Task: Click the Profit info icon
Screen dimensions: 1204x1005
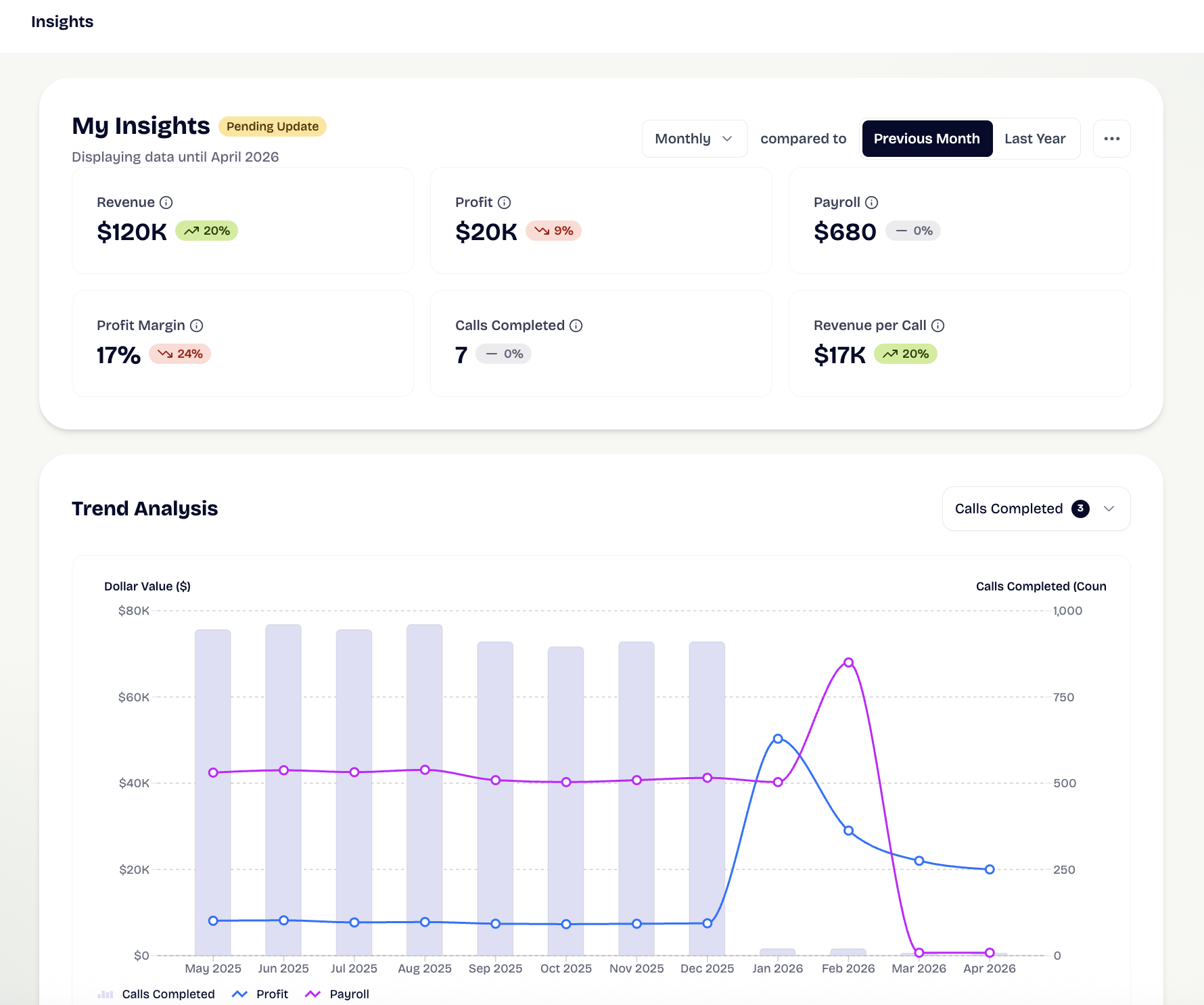Action: pyautogui.click(x=505, y=202)
